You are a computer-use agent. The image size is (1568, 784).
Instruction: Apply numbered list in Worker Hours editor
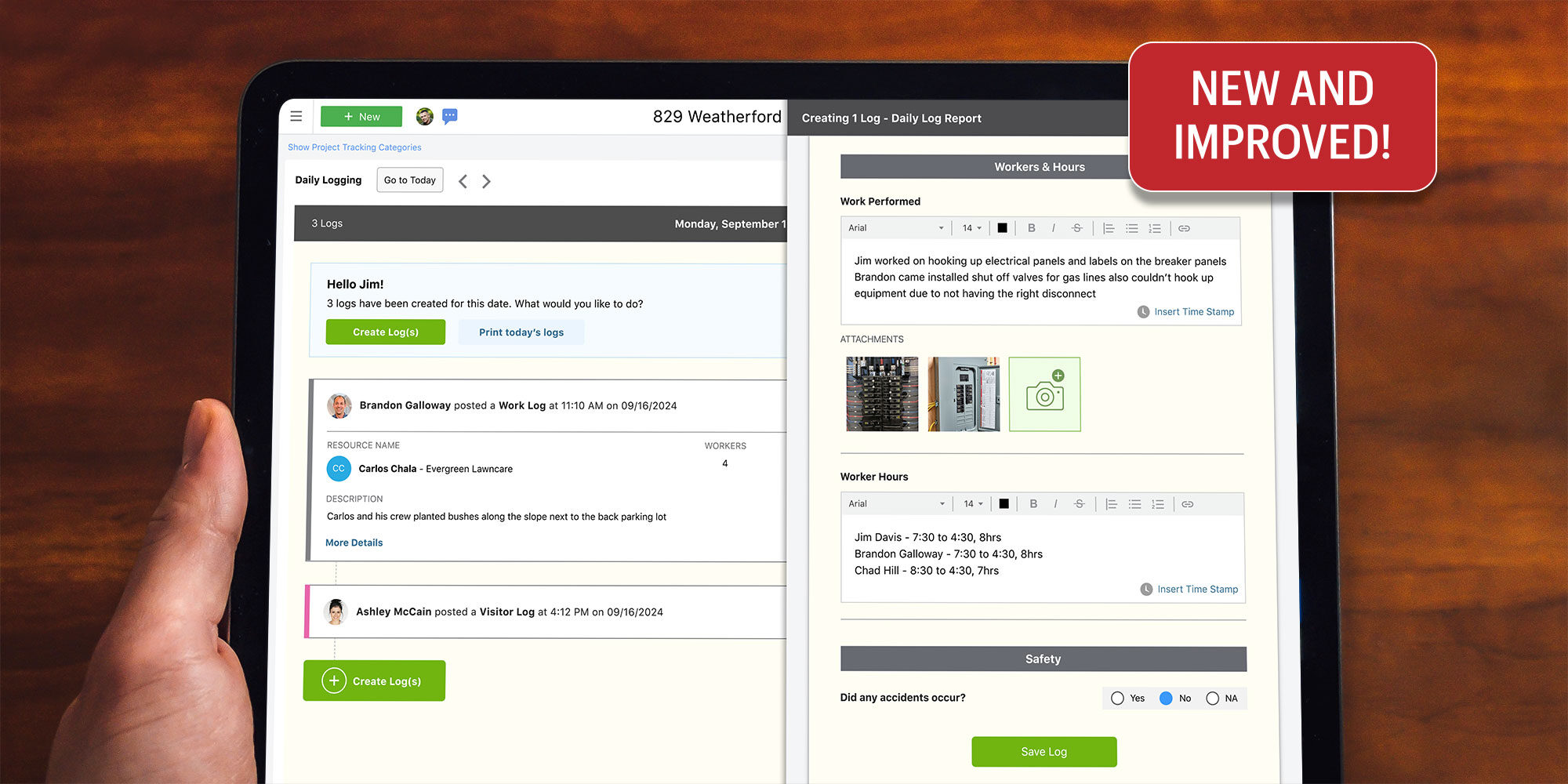coord(1158,503)
